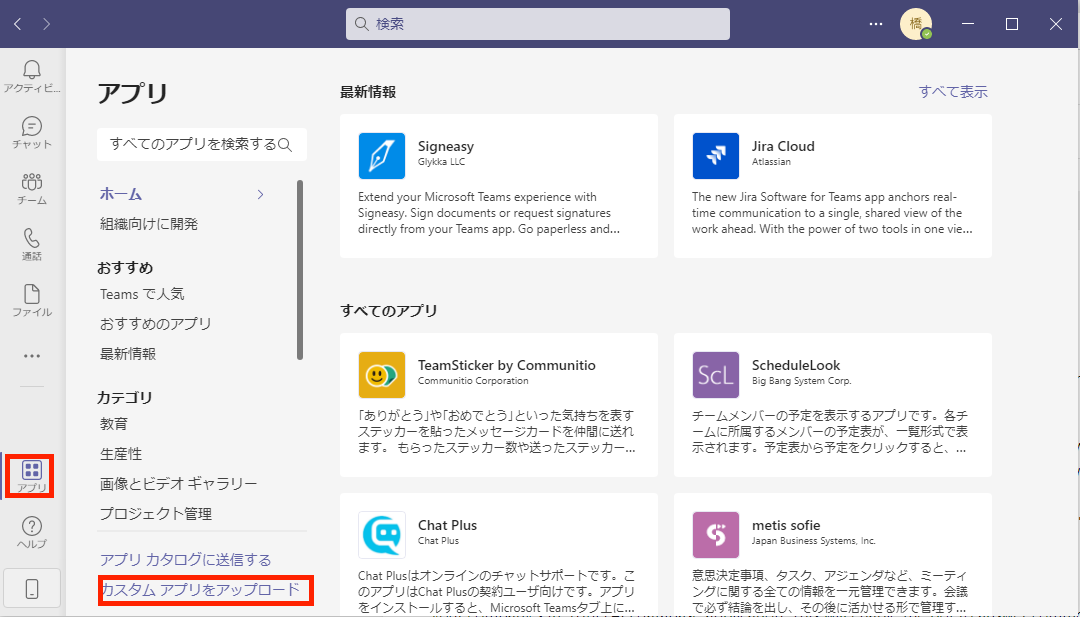Screen dimensions: 1080x617
Task: Click Glykka LLC publisher name
Action: [442, 162]
